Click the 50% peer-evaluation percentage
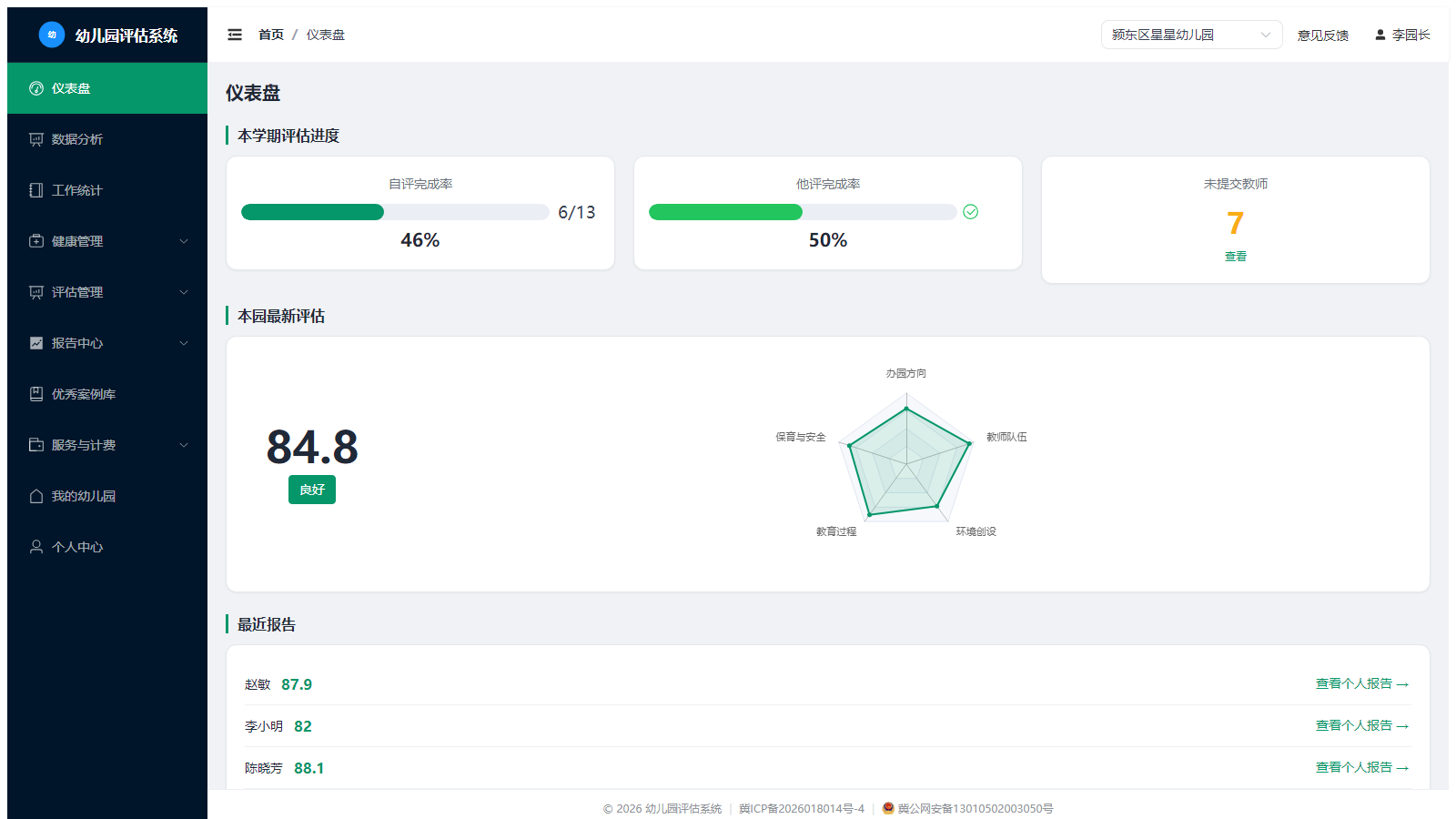1456x819 pixels. 828,240
